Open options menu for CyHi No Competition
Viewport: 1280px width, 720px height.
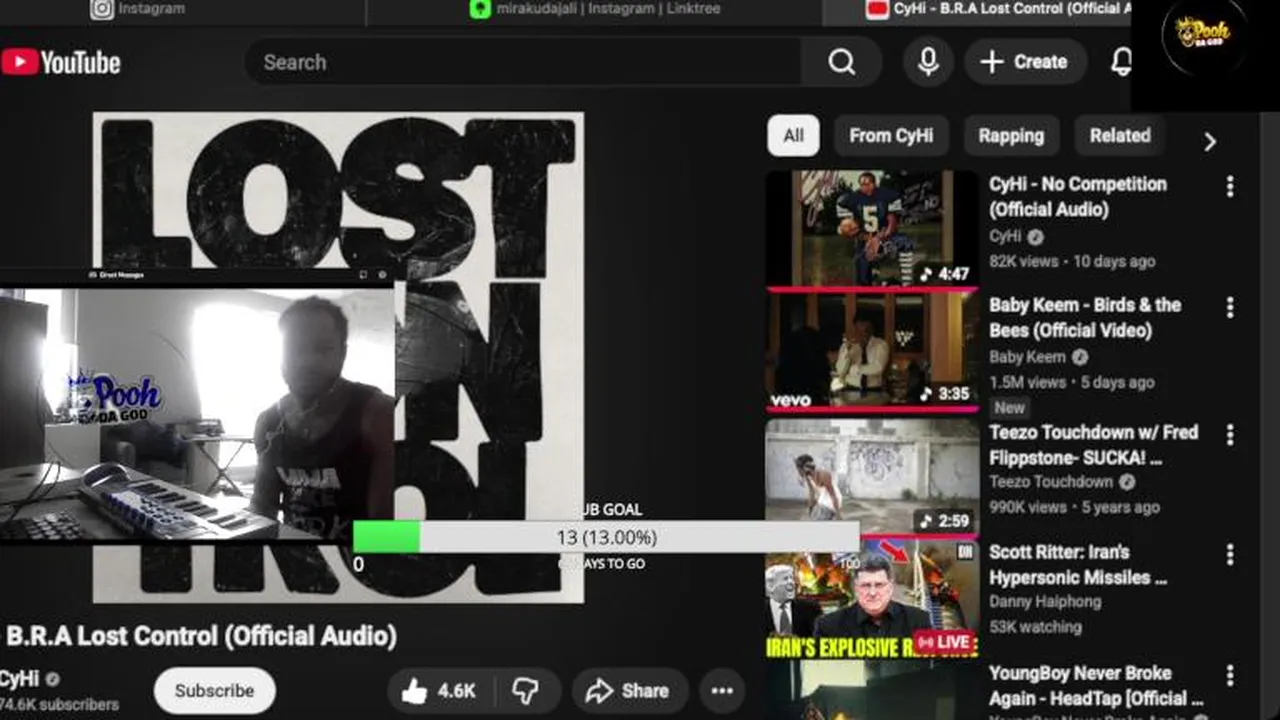point(1230,186)
